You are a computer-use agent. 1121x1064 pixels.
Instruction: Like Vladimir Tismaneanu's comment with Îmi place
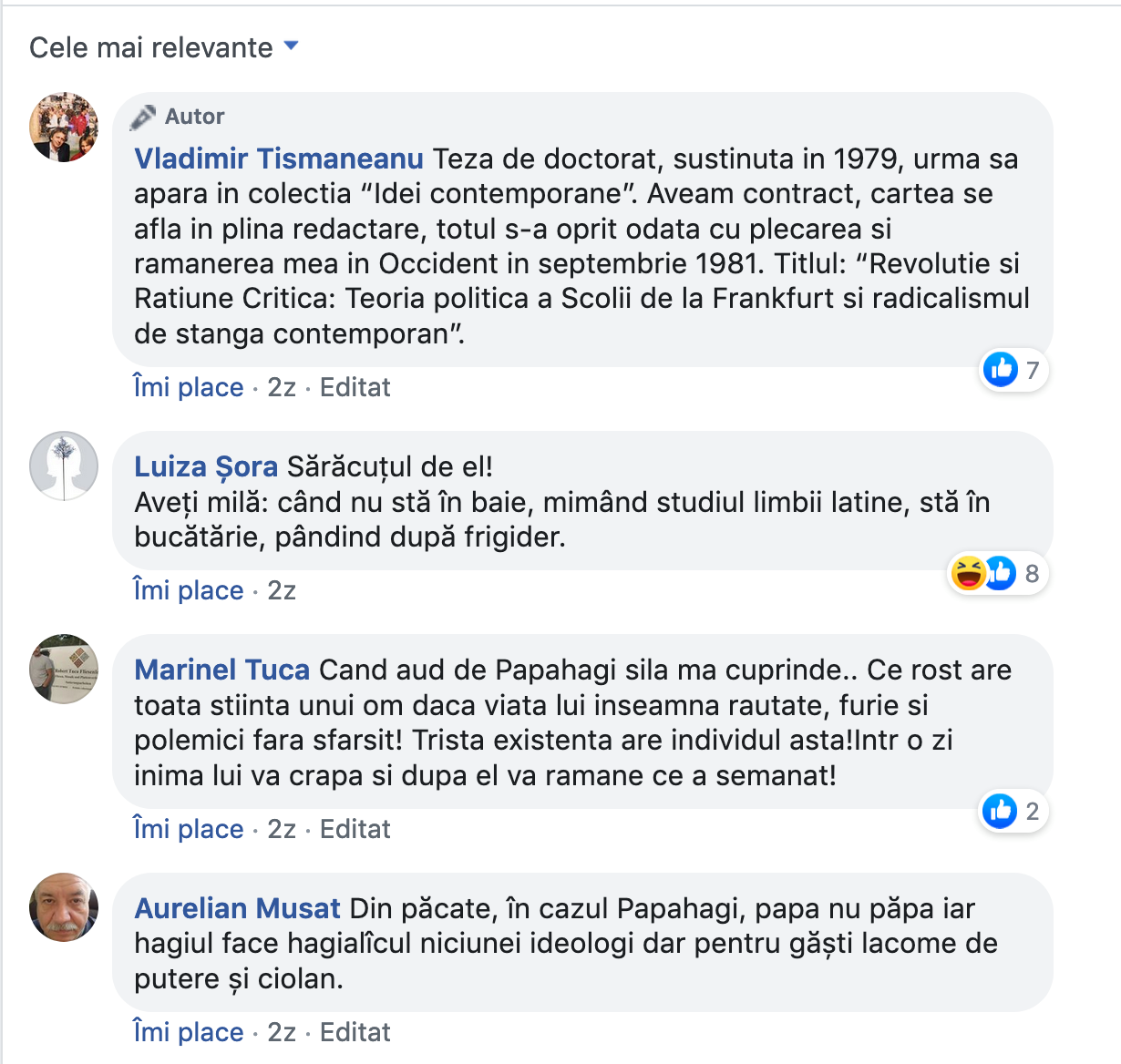(189, 387)
